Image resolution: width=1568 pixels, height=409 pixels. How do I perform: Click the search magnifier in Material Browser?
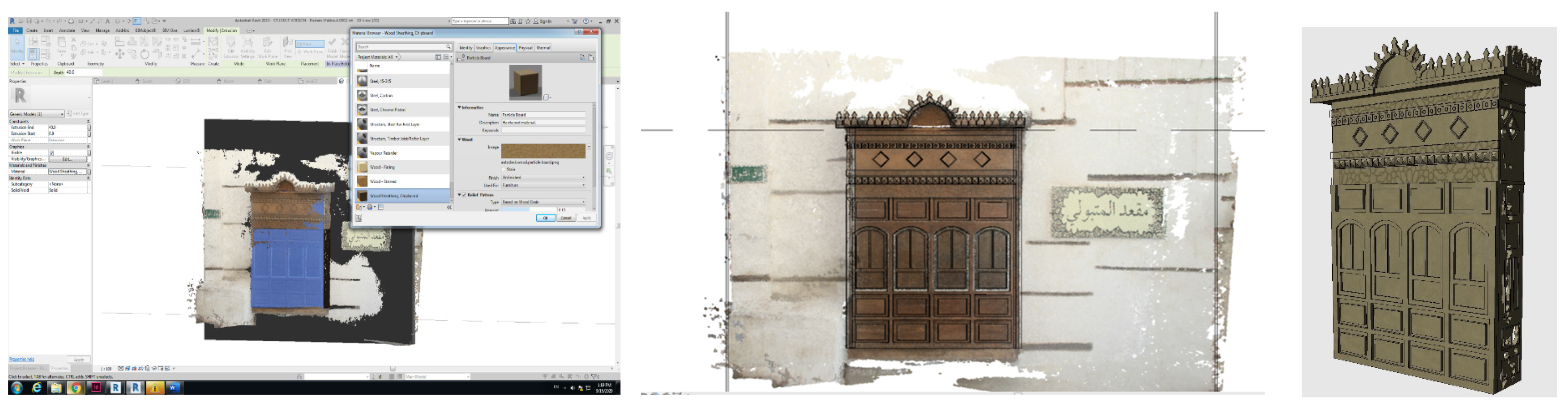tap(448, 47)
